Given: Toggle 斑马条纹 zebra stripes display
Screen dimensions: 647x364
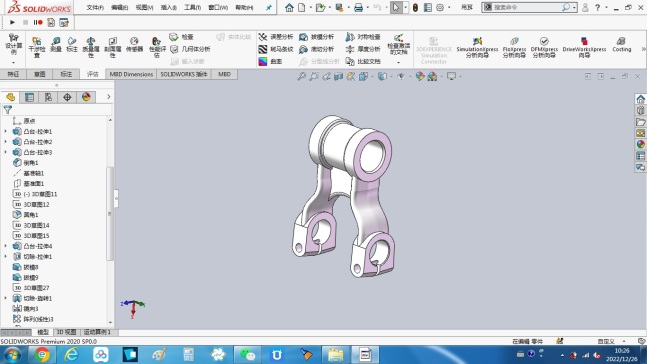Looking at the screenshot, I should click(x=276, y=49).
